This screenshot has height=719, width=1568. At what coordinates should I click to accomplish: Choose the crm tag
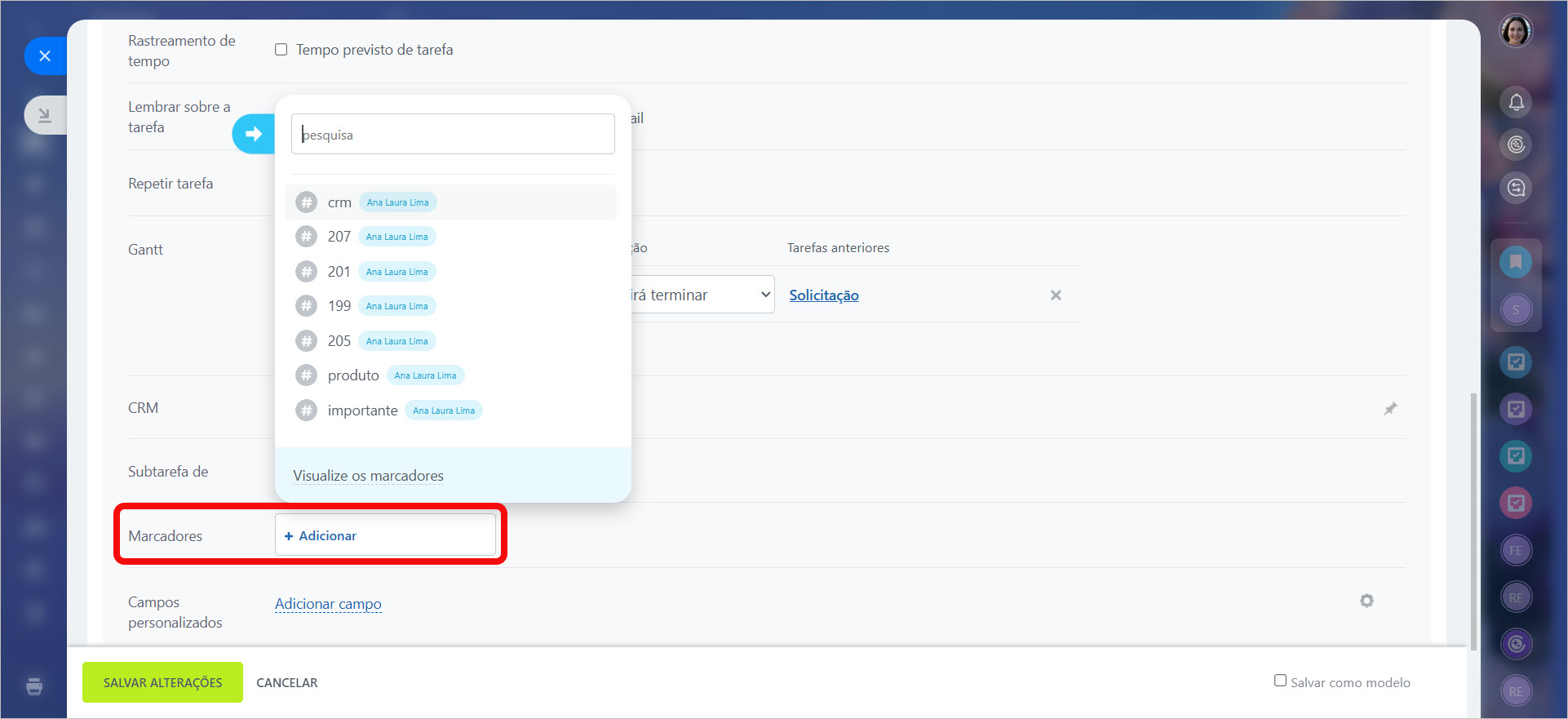(450, 202)
